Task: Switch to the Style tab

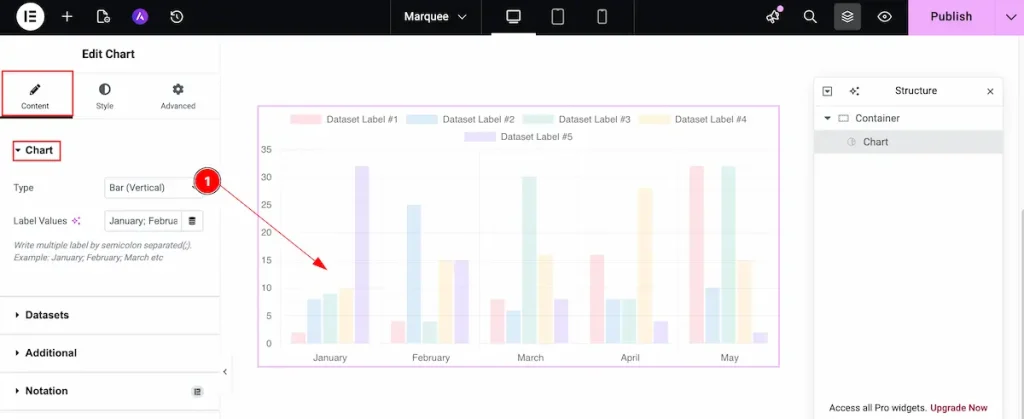Action: pyautogui.click(x=105, y=96)
